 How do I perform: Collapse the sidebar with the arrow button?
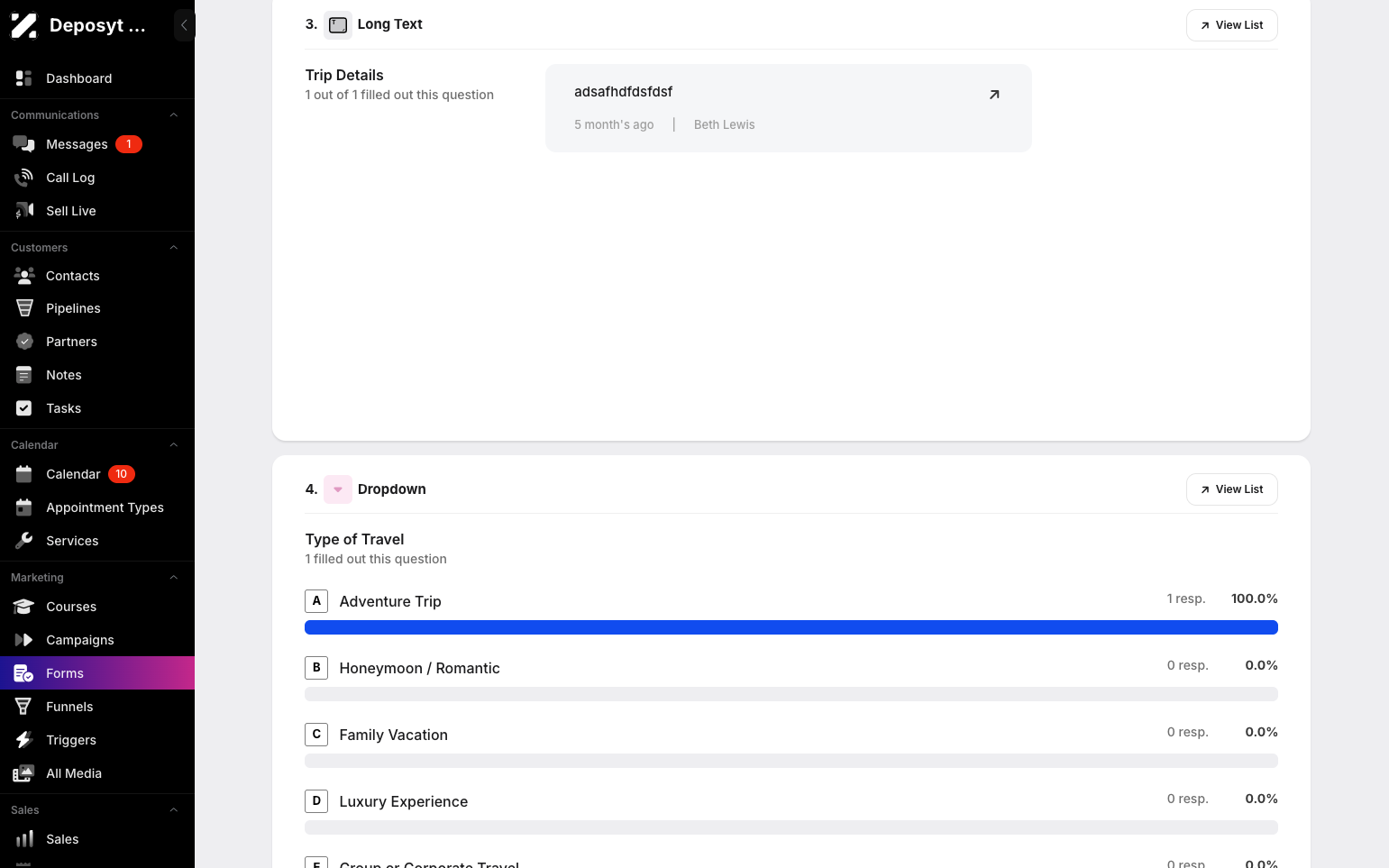pyautogui.click(x=184, y=25)
